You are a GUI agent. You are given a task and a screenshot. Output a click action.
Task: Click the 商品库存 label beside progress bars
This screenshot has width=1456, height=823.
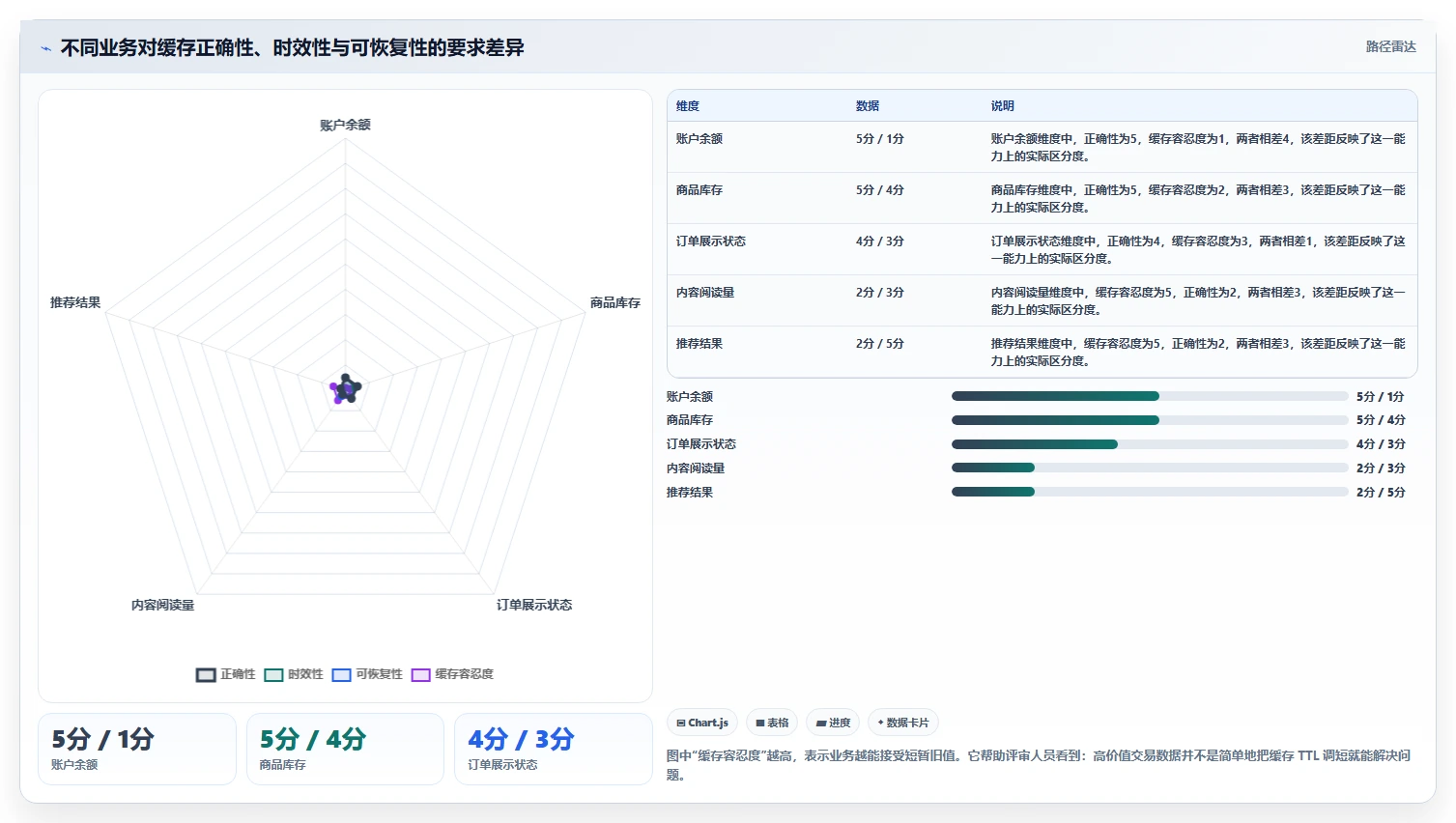pyautogui.click(x=690, y=420)
